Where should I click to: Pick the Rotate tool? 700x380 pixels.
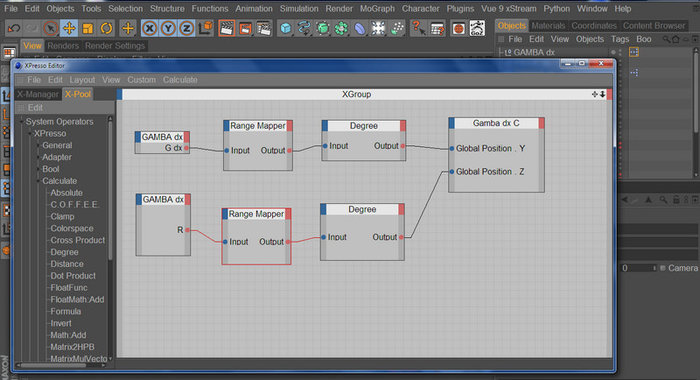coord(106,29)
